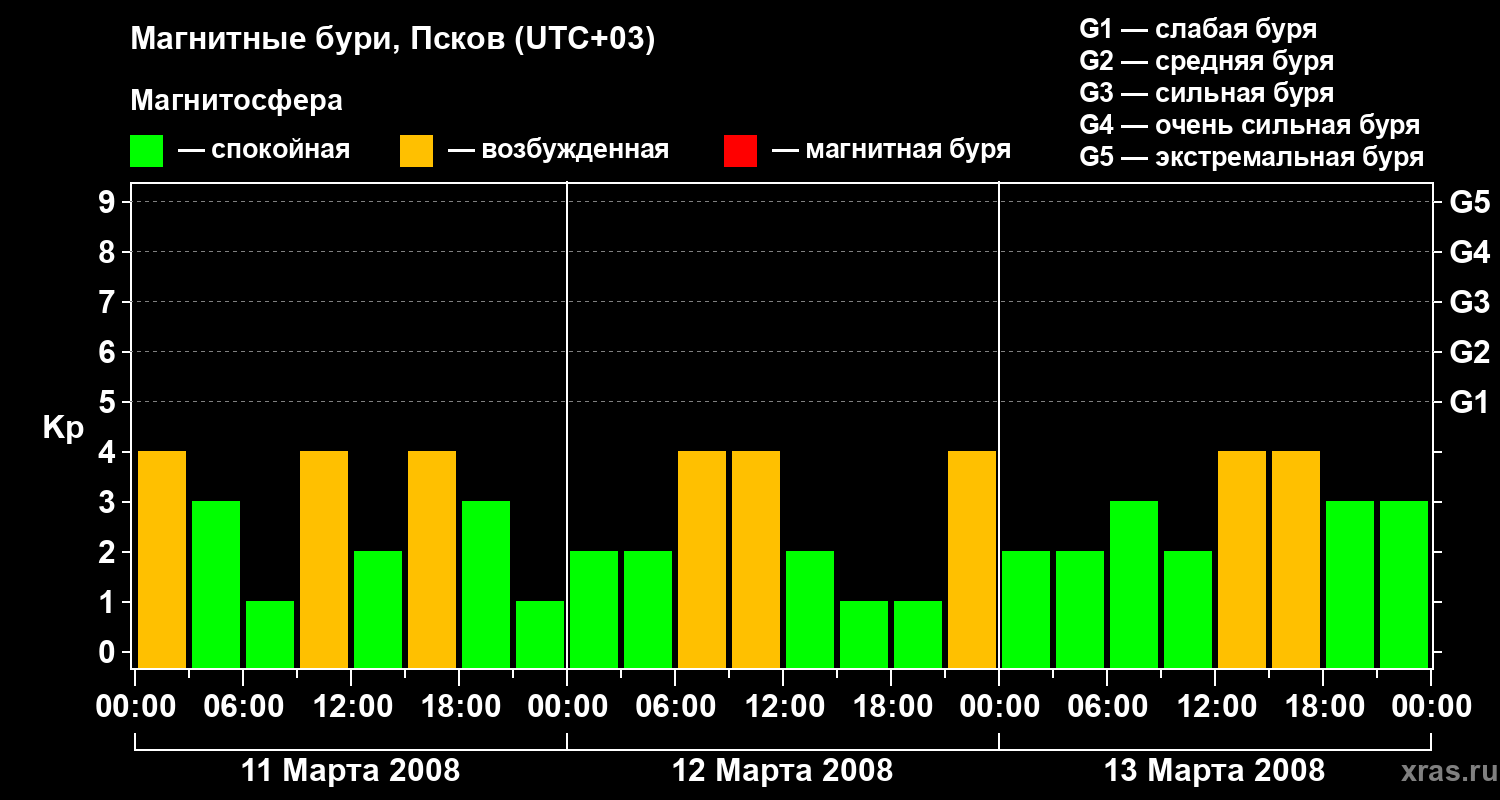Click the first orange bar on 11 March

(x=162, y=559)
